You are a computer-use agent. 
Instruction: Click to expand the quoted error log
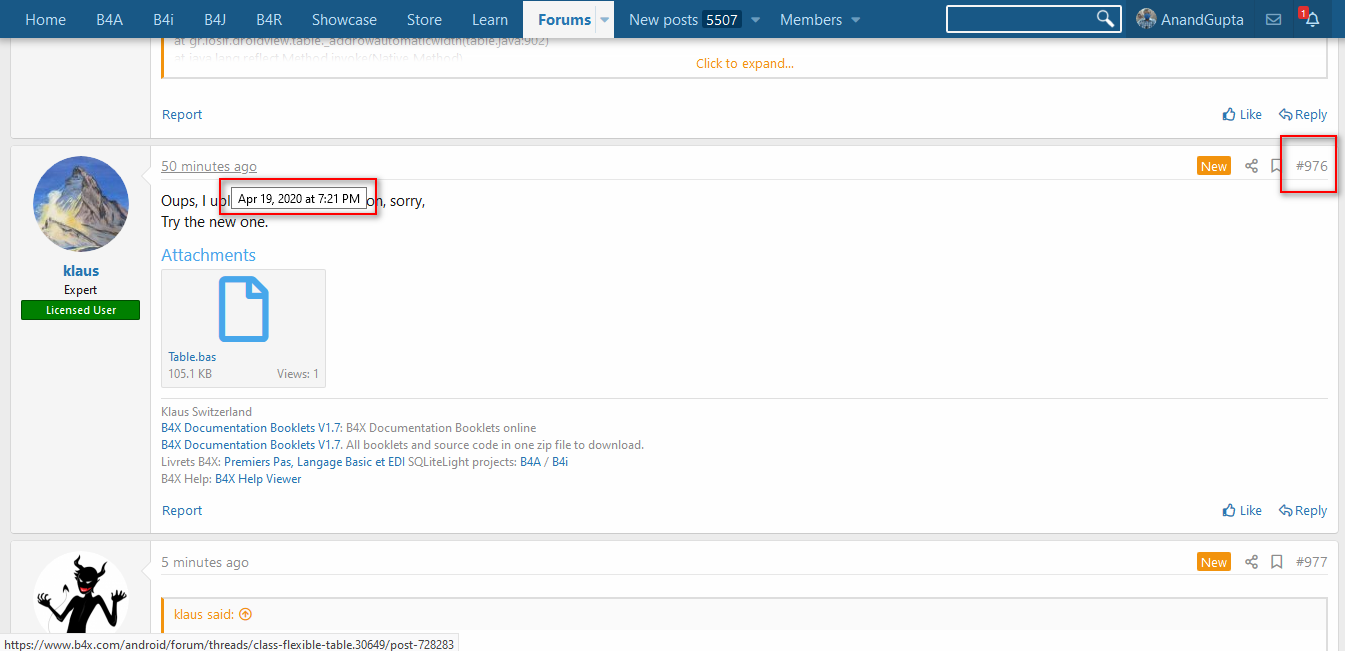point(745,63)
